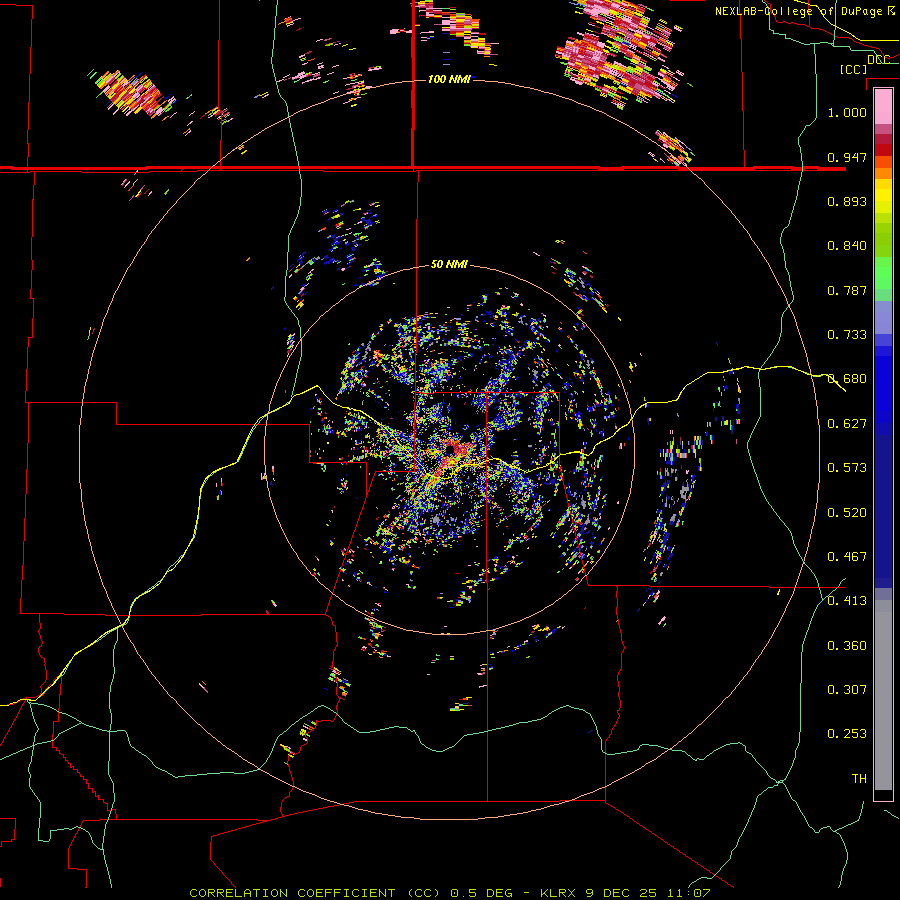This screenshot has height=900, width=900.
Task: Click the 0.307 legend value
Action: click(x=847, y=690)
